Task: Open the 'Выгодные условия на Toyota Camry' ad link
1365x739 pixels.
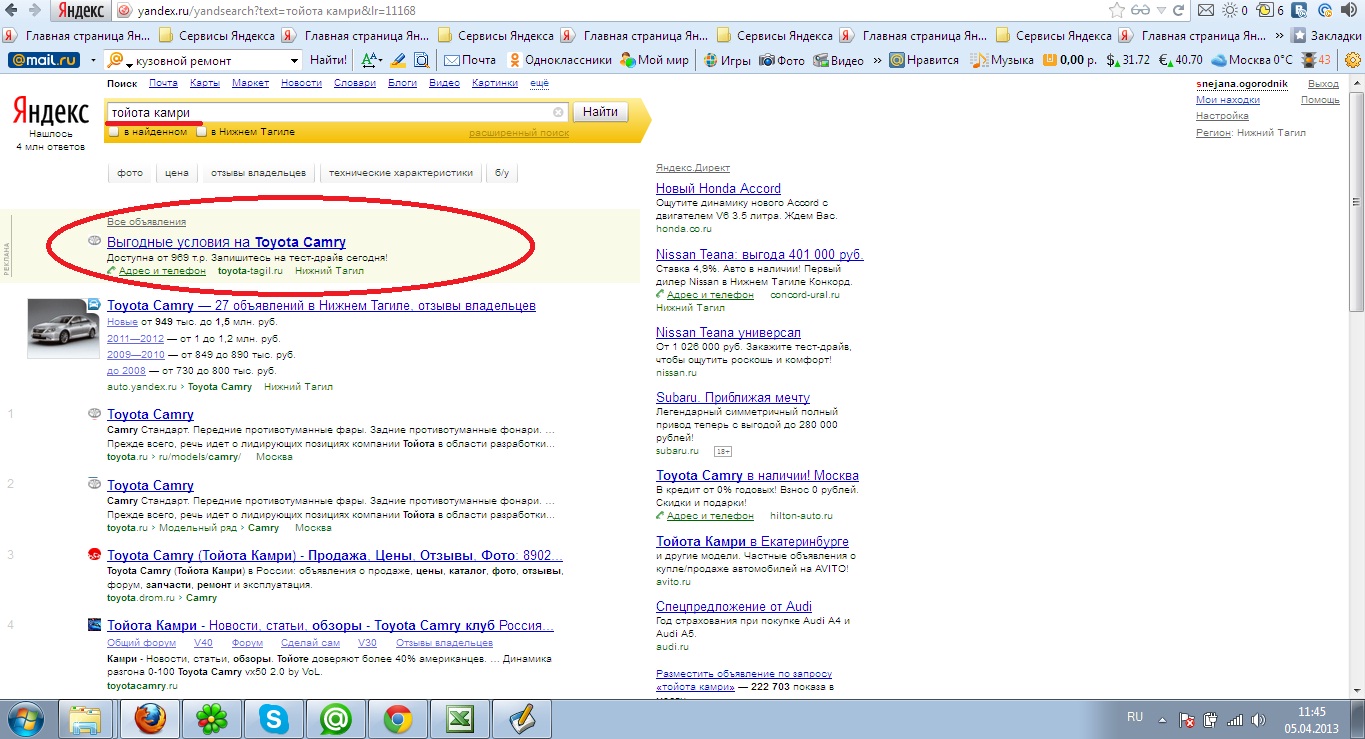Action: [x=226, y=242]
